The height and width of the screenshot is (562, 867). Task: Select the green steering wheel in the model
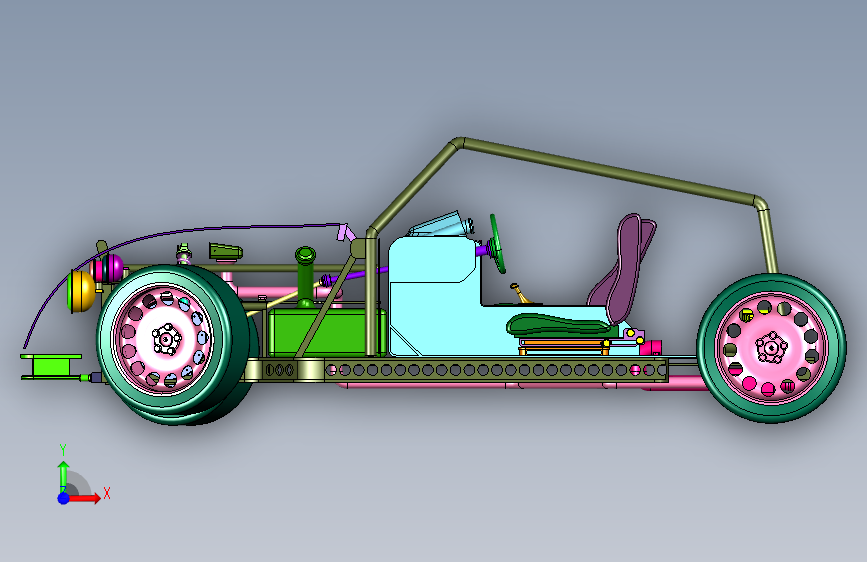pyautogui.click(x=498, y=244)
